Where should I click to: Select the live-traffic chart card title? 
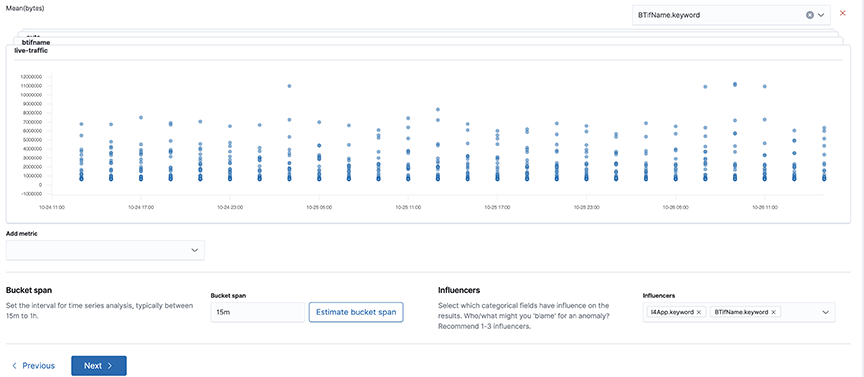click(31, 50)
